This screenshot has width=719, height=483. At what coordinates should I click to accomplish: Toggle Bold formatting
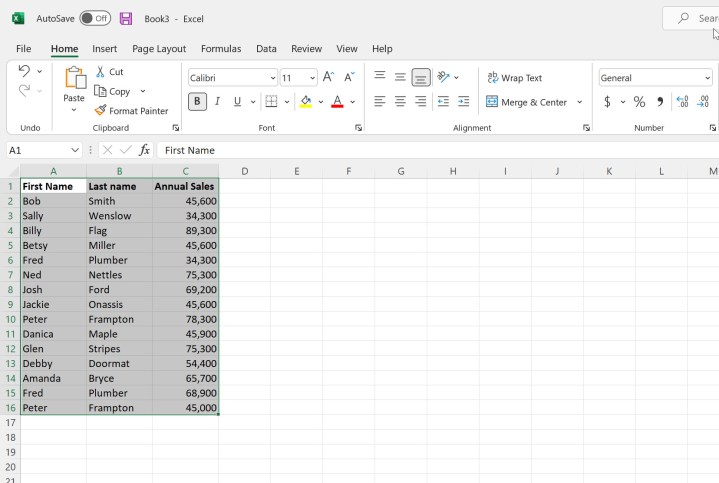pos(197,102)
